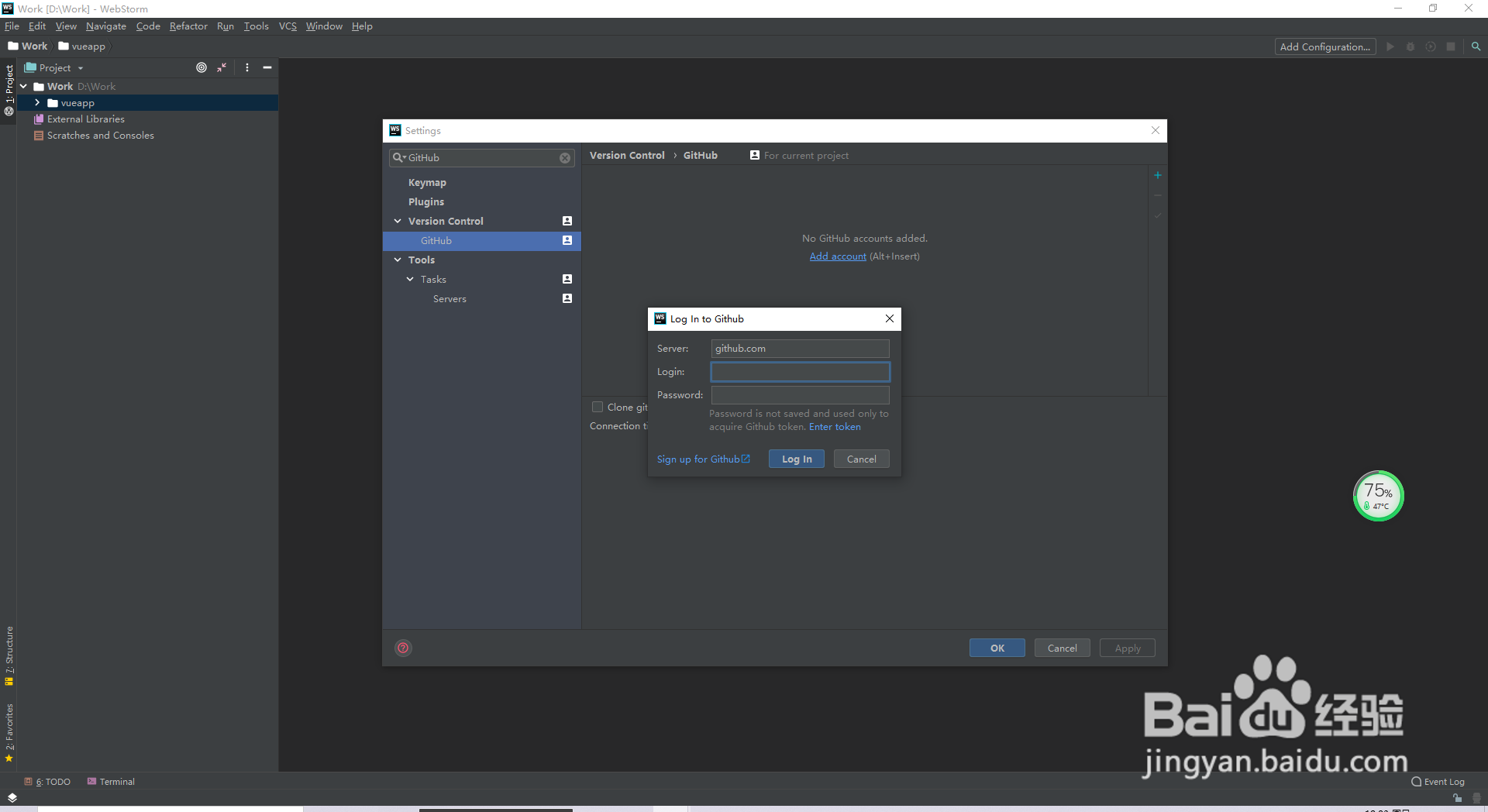
Task: Open the Tools menu
Action: pyautogui.click(x=256, y=26)
